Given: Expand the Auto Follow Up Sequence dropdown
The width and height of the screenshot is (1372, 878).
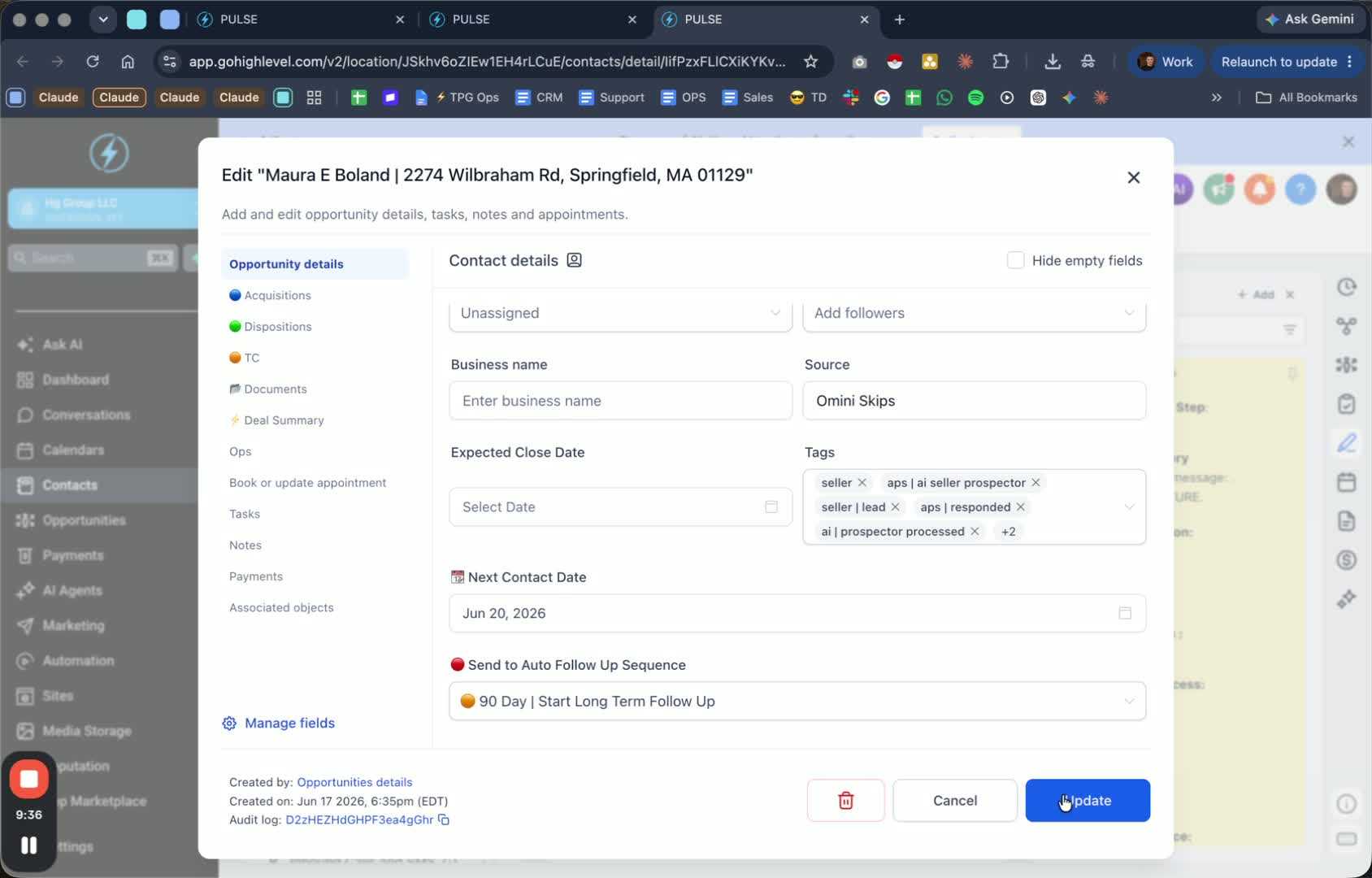Looking at the screenshot, I should click(x=797, y=701).
